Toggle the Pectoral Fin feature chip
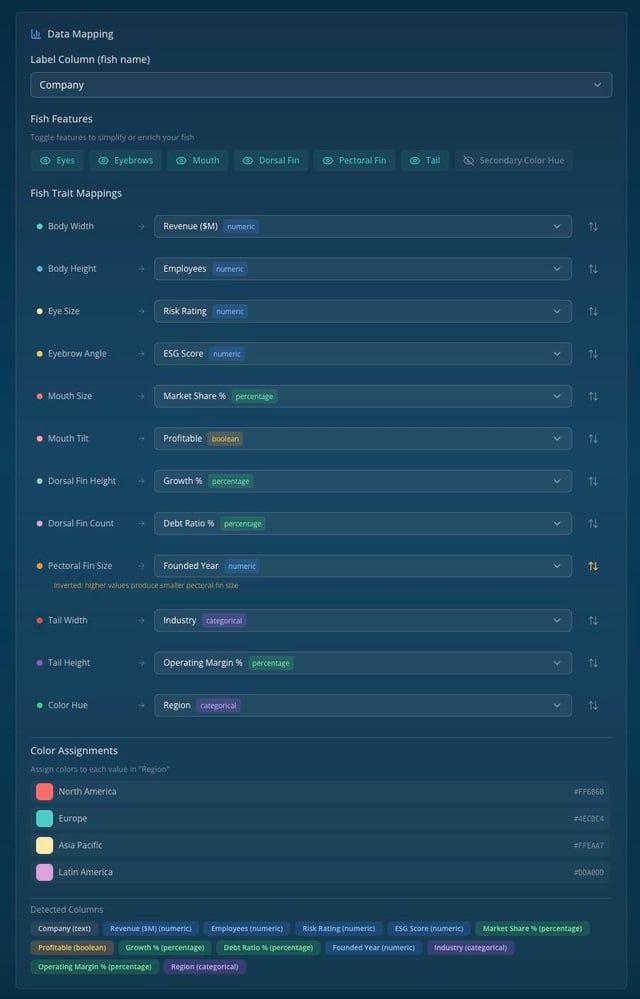 [x=353, y=160]
